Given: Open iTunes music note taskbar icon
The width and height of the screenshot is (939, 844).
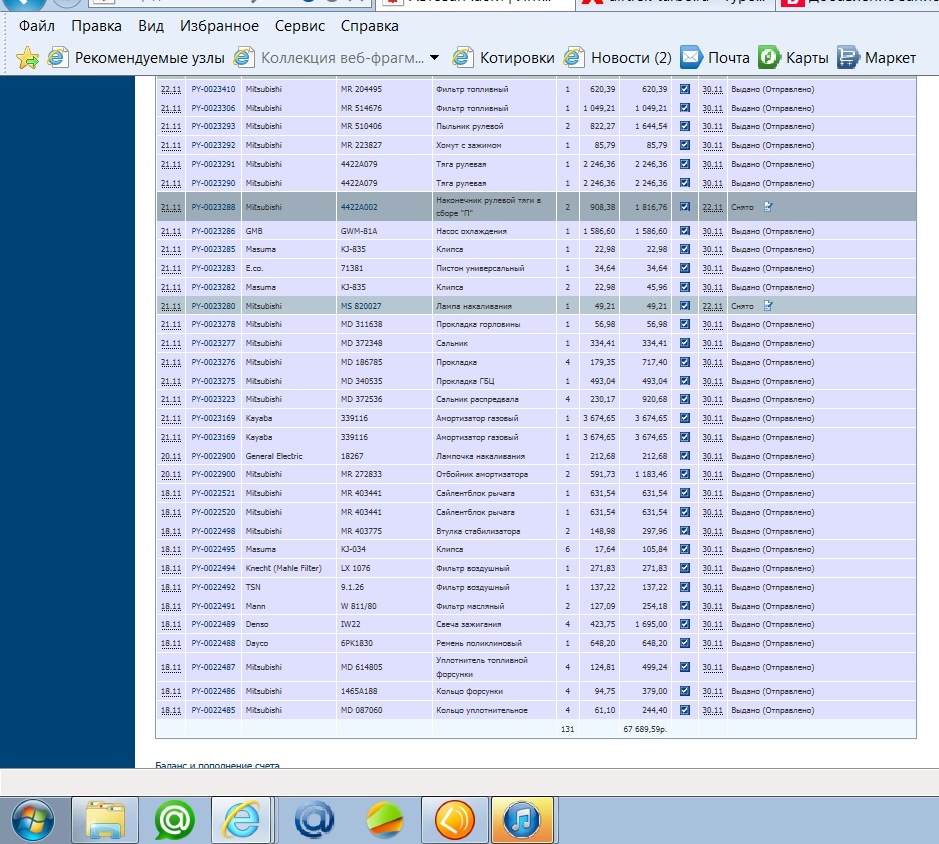Looking at the screenshot, I should click(522, 820).
